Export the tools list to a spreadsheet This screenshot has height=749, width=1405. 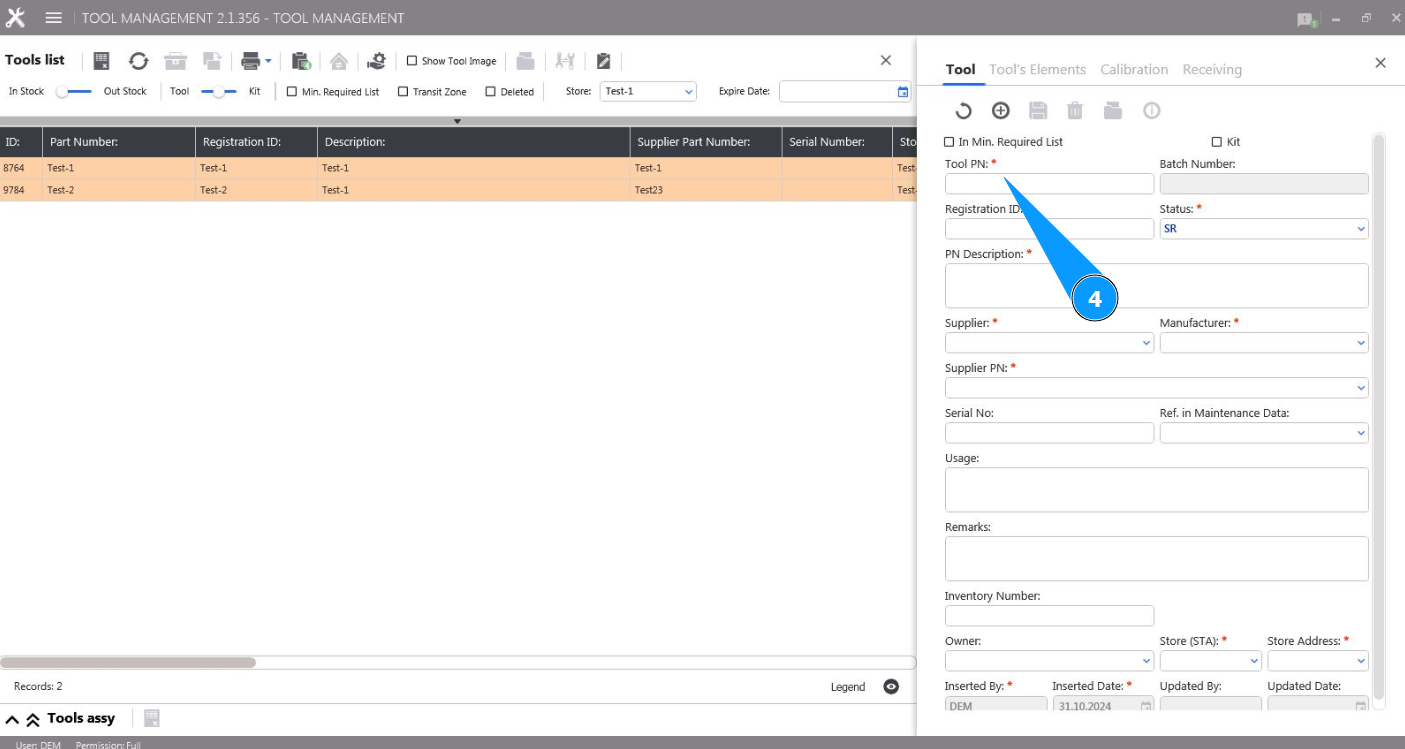point(101,61)
